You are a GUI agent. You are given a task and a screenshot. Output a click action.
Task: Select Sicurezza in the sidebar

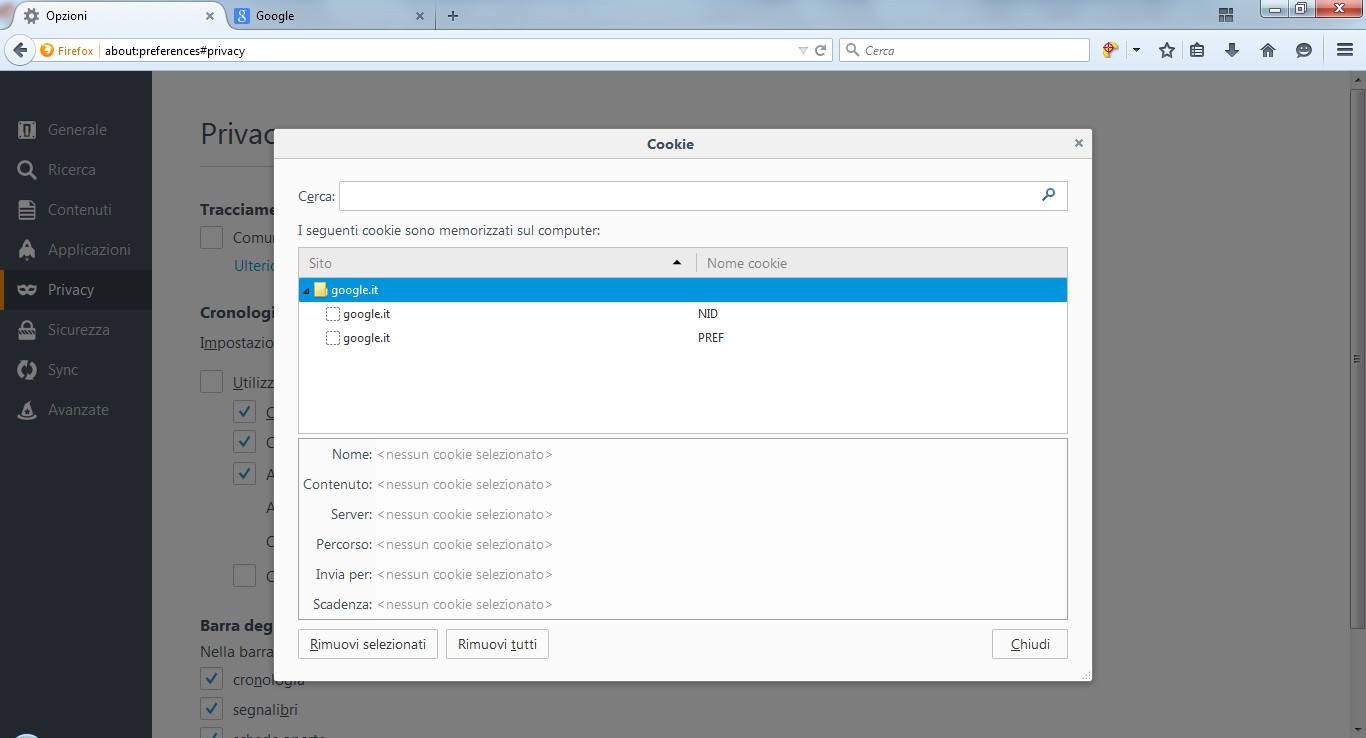point(28,329)
